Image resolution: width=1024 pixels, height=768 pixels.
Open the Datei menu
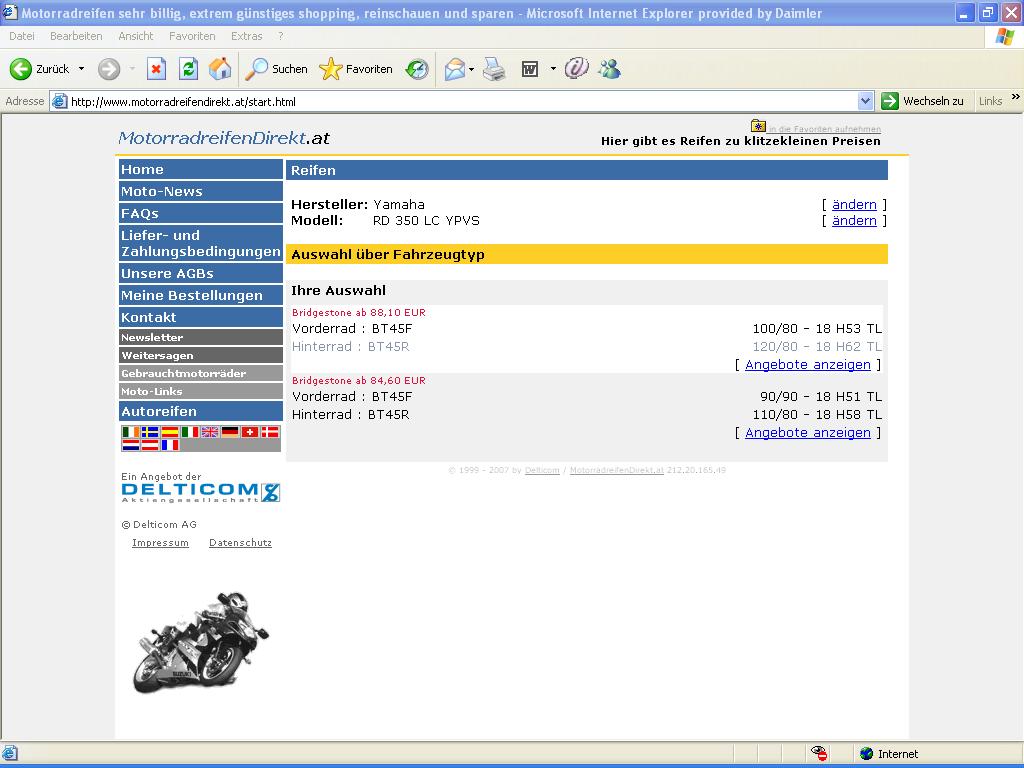[22, 36]
